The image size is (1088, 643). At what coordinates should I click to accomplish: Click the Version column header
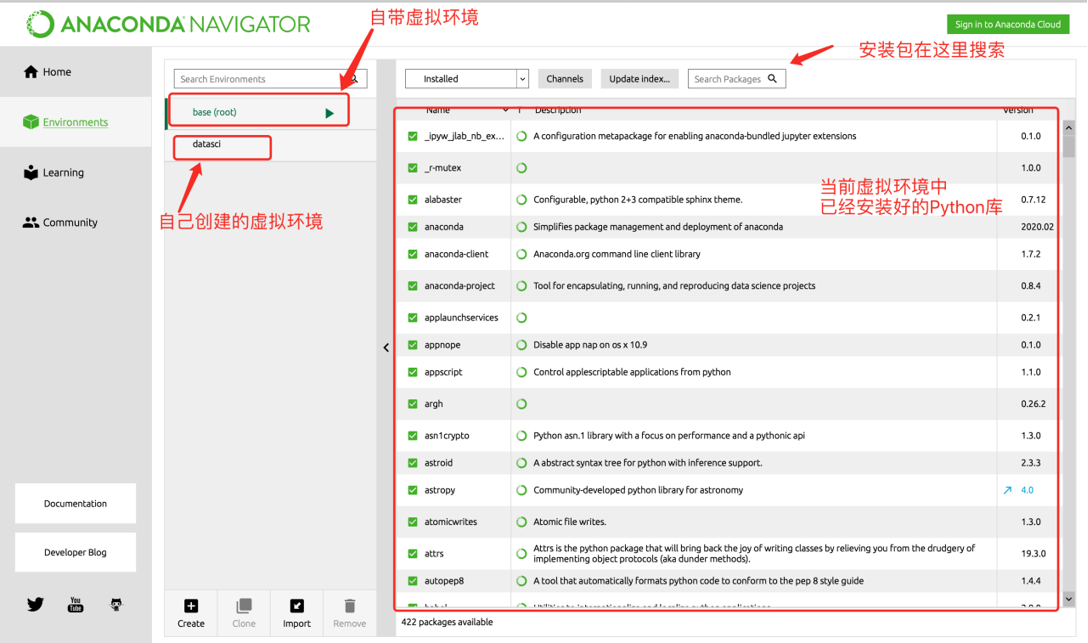point(1018,110)
